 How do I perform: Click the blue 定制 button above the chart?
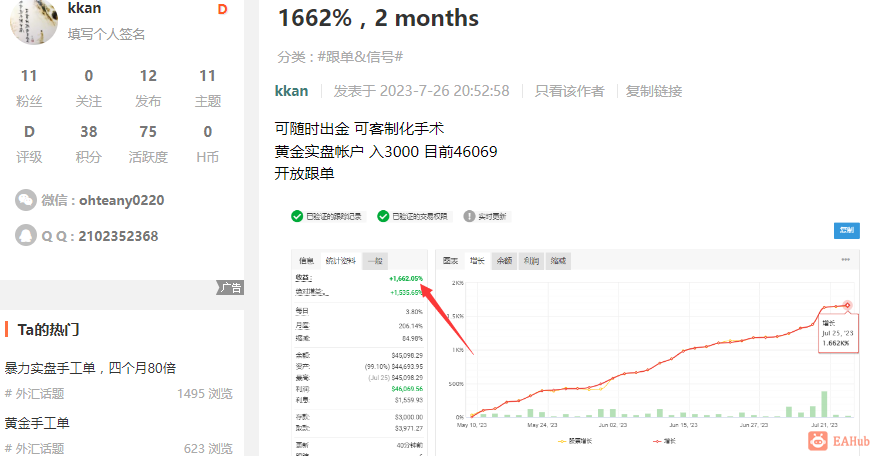pos(846,230)
